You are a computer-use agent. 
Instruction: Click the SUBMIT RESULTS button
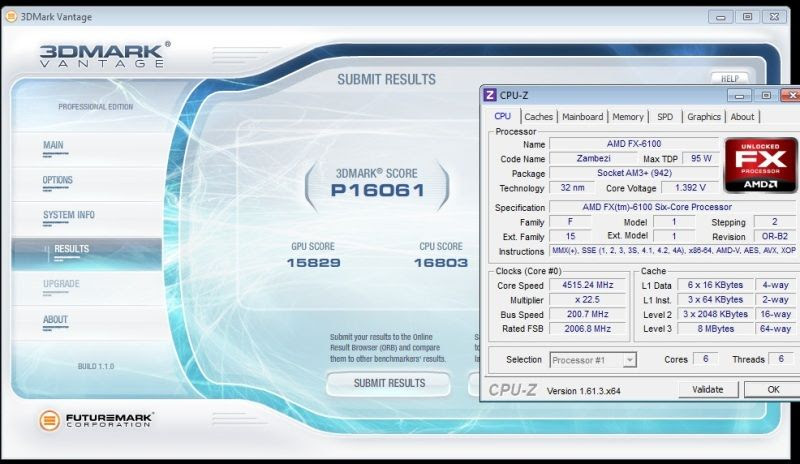[389, 383]
